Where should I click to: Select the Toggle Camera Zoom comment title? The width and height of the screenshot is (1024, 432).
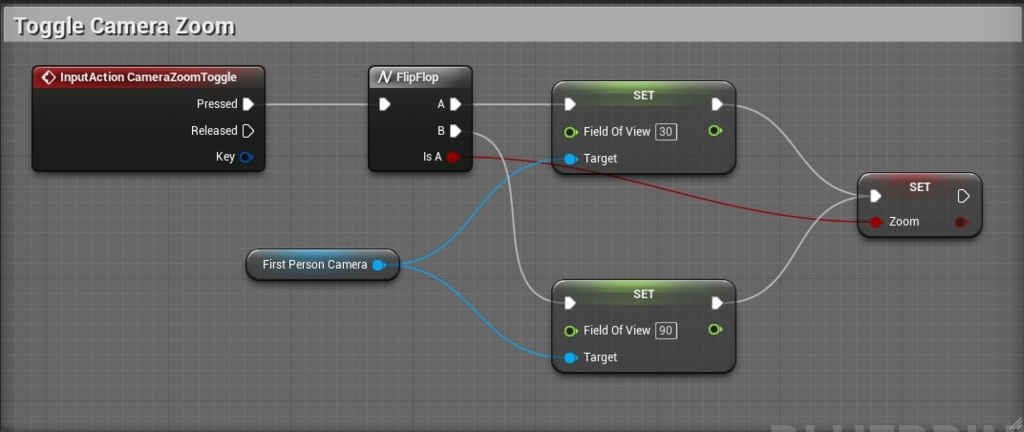[124, 26]
